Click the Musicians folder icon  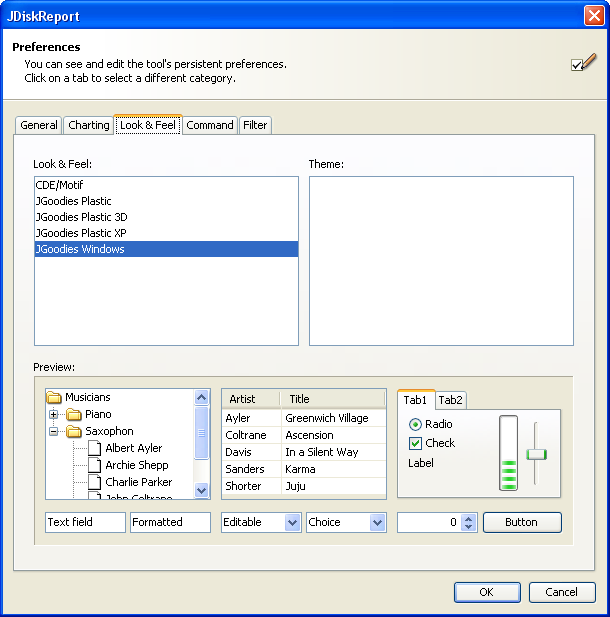54,397
